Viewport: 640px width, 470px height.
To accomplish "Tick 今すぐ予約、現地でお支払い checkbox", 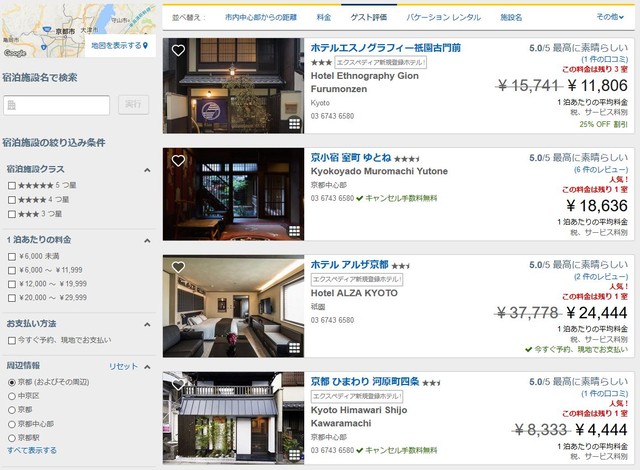I will 12,340.
